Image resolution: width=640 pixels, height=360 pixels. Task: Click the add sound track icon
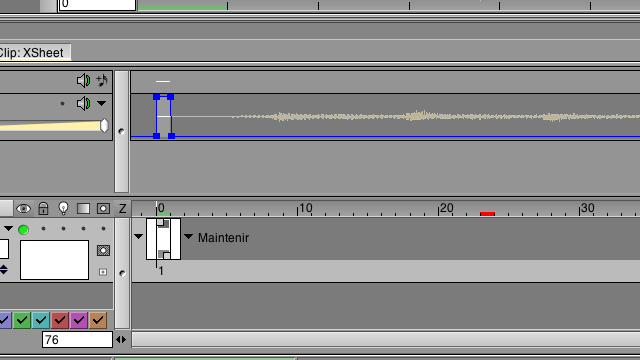click(102, 80)
